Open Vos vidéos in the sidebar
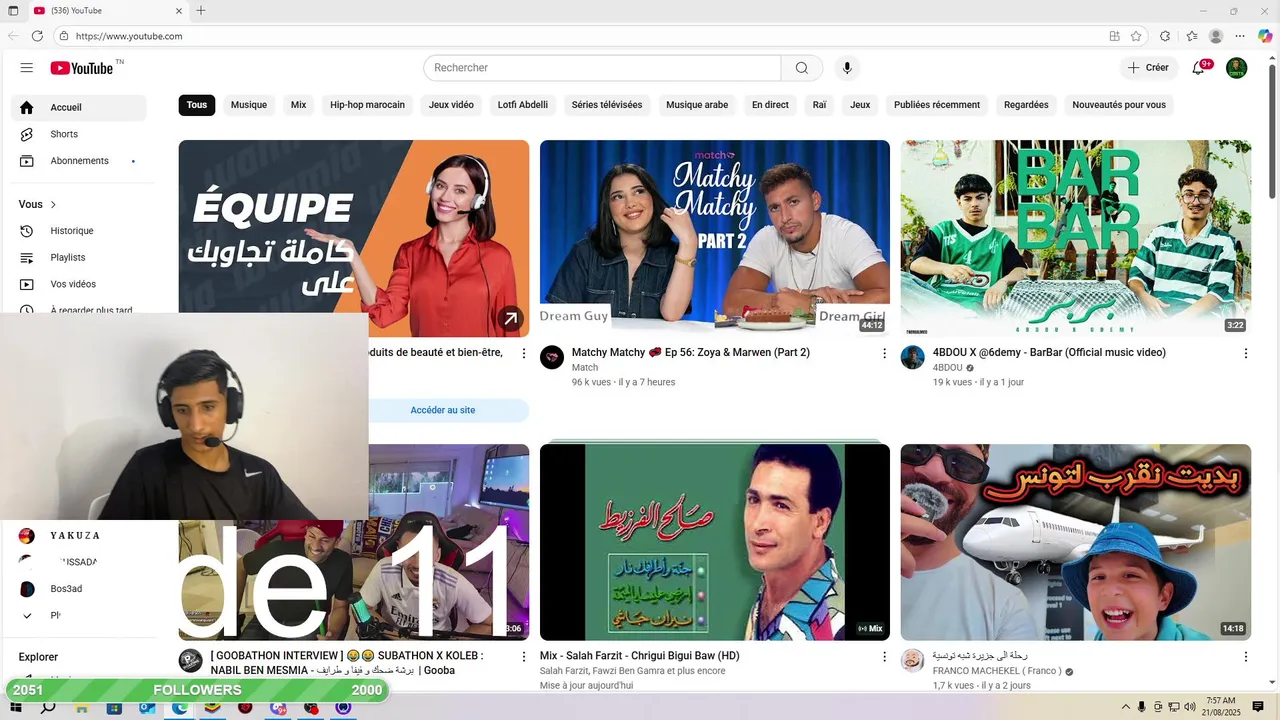This screenshot has width=1280, height=720. 79,284
